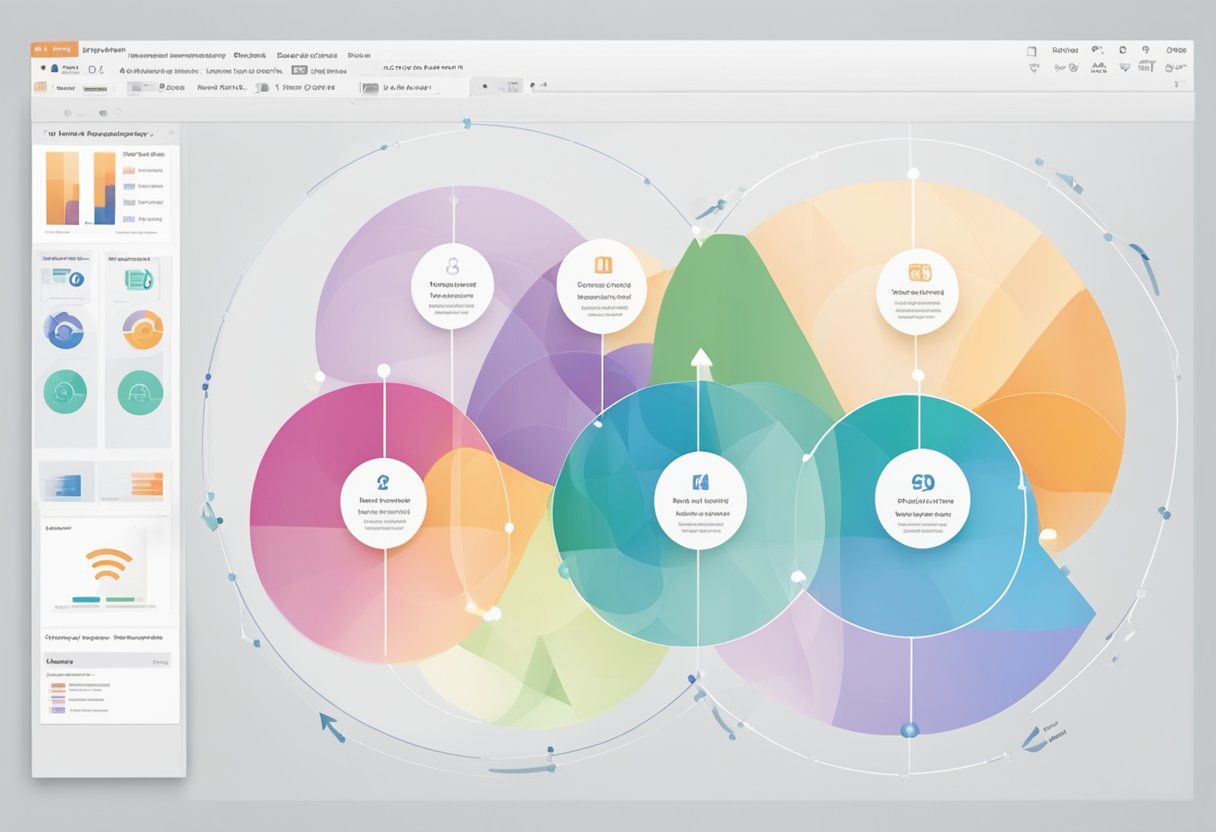The height and width of the screenshot is (832, 1216).
Task: Click the Review label button
Action: point(1064,50)
